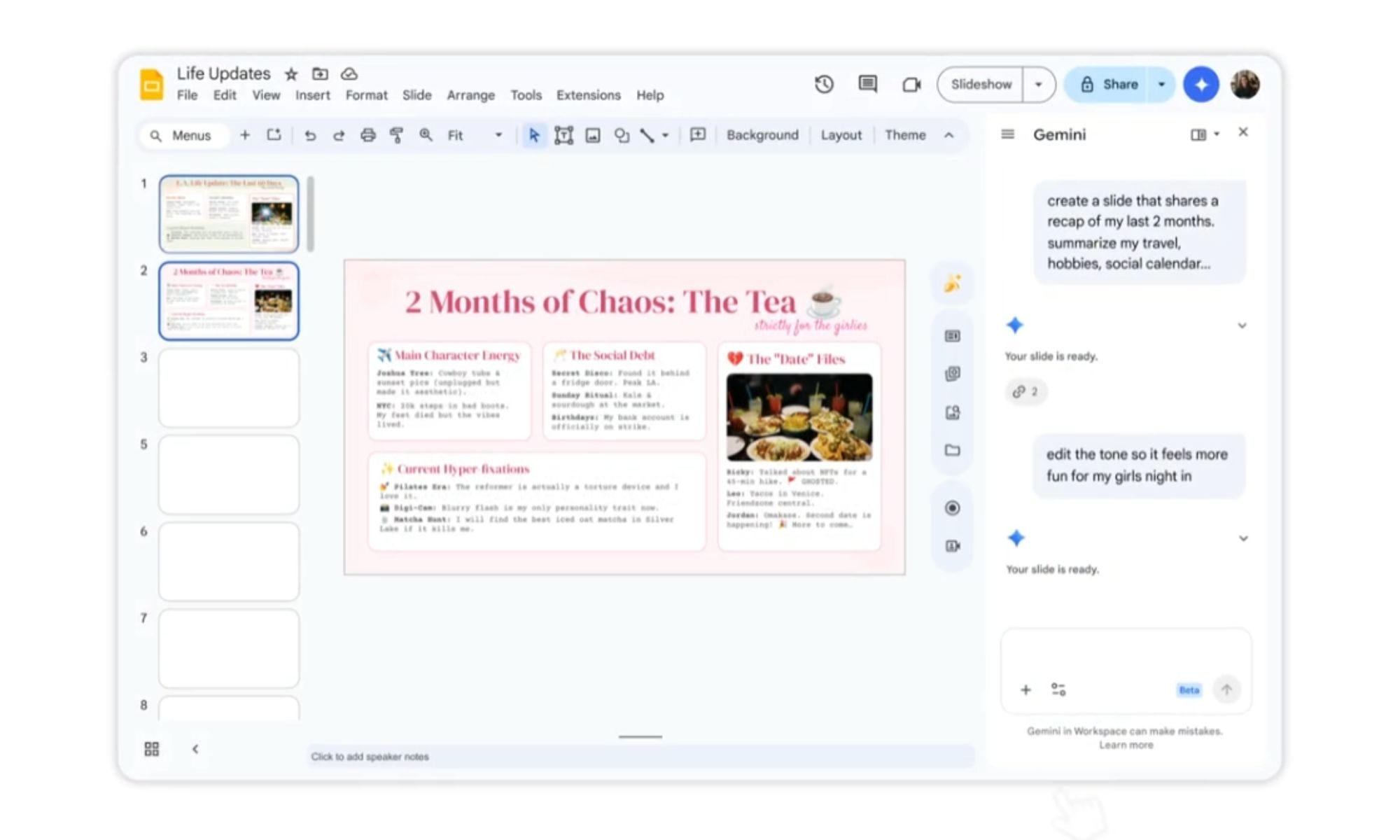Screen dimensions: 1400x840
Task: Open the Fit zoom dropdown
Action: tap(498, 135)
